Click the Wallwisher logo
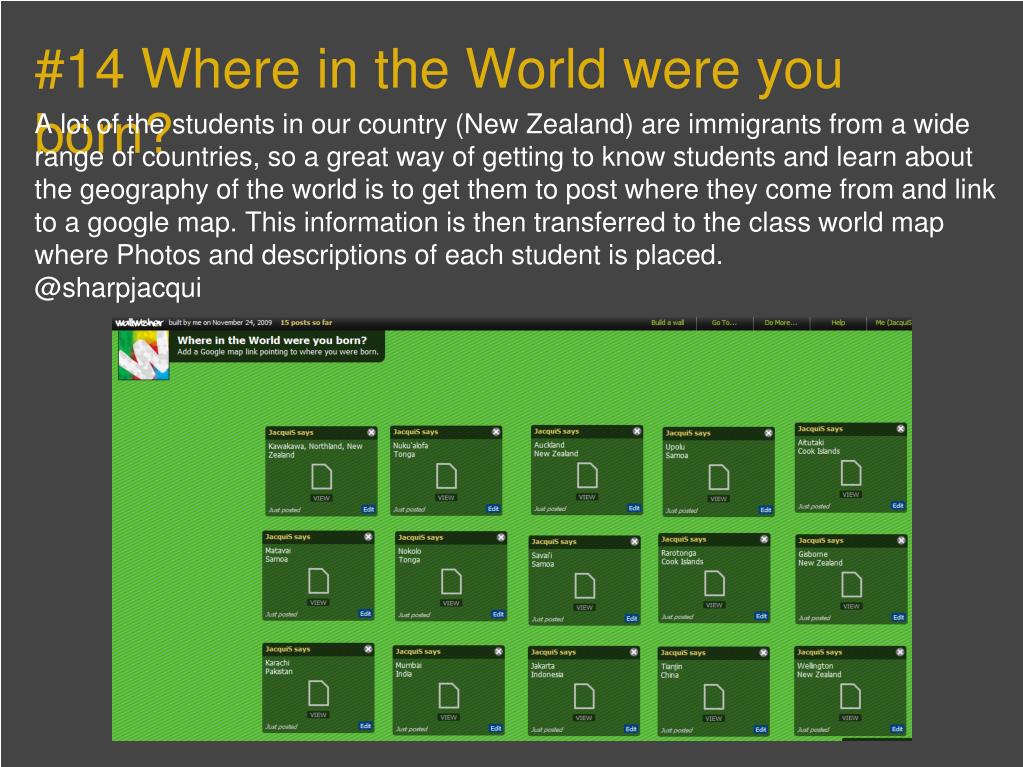This screenshot has height=767, width=1023. [139, 323]
